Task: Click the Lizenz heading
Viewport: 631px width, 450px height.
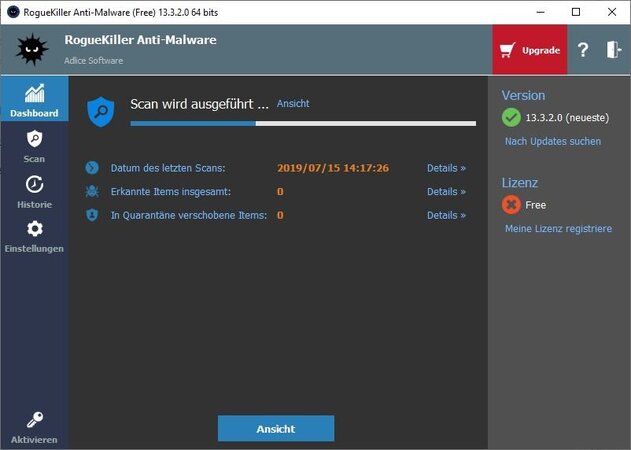Action: 520,183
